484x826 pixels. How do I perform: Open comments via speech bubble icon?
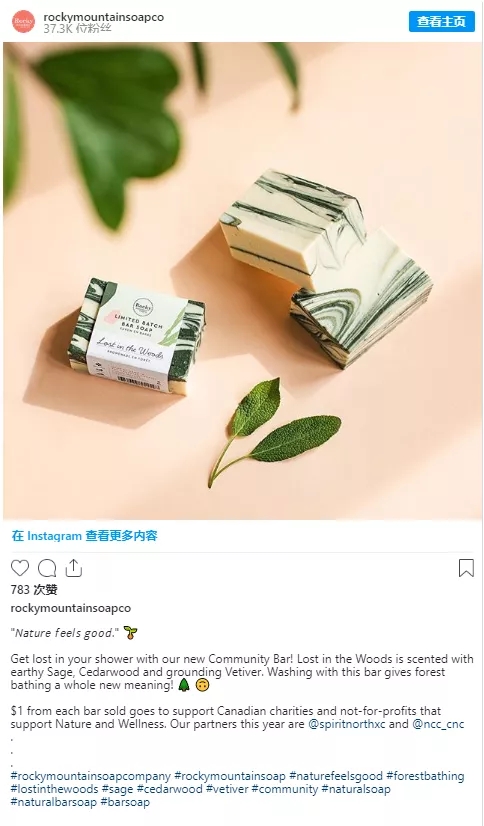coord(47,568)
